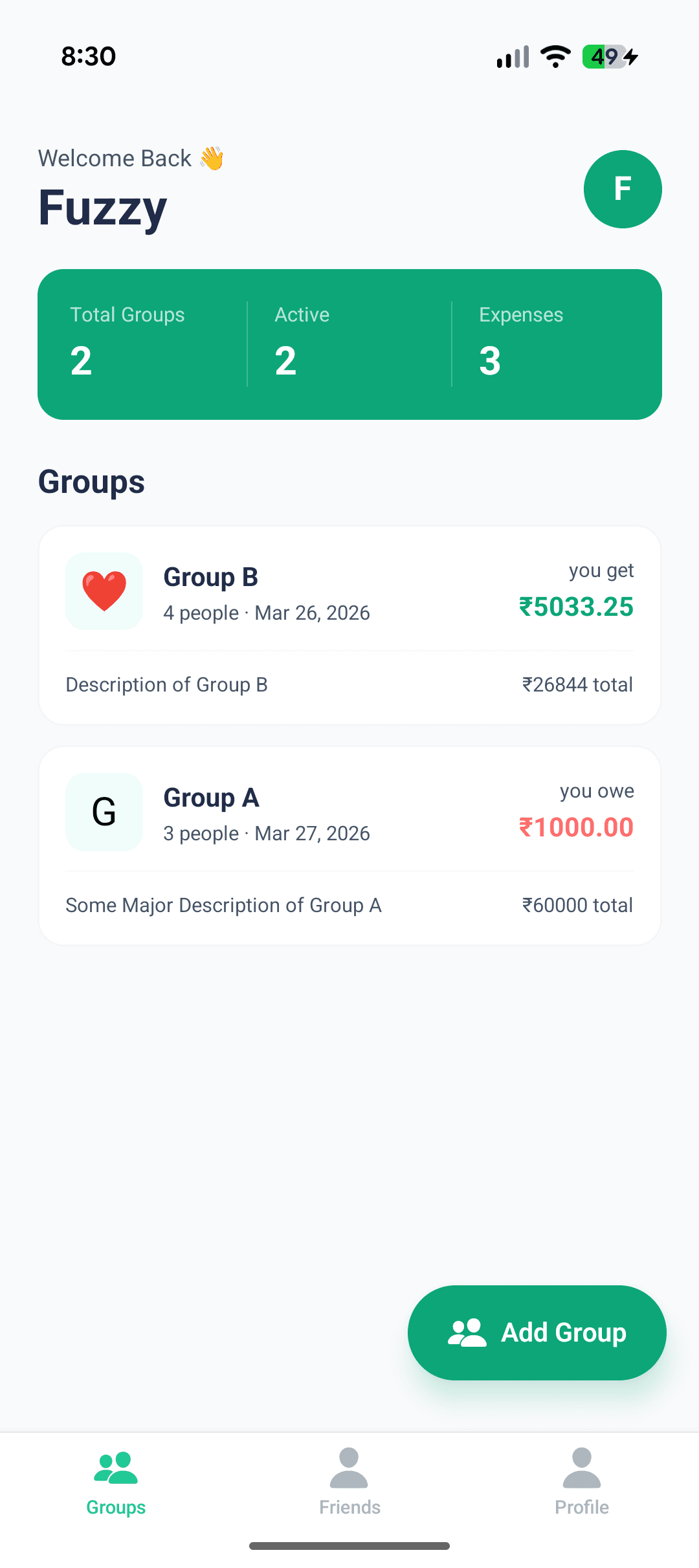Image resolution: width=699 pixels, height=1568 pixels.
Task: Tap the ₹5033.25 you get amount
Action: point(576,607)
